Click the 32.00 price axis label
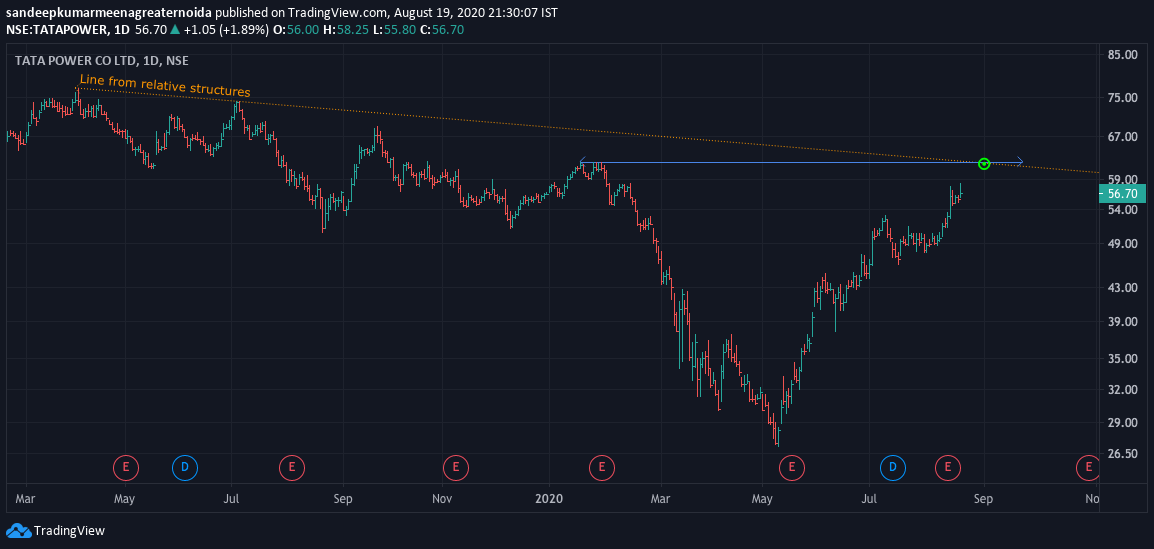Image resolution: width=1154 pixels, height=549 pixels. point(1122,390)
